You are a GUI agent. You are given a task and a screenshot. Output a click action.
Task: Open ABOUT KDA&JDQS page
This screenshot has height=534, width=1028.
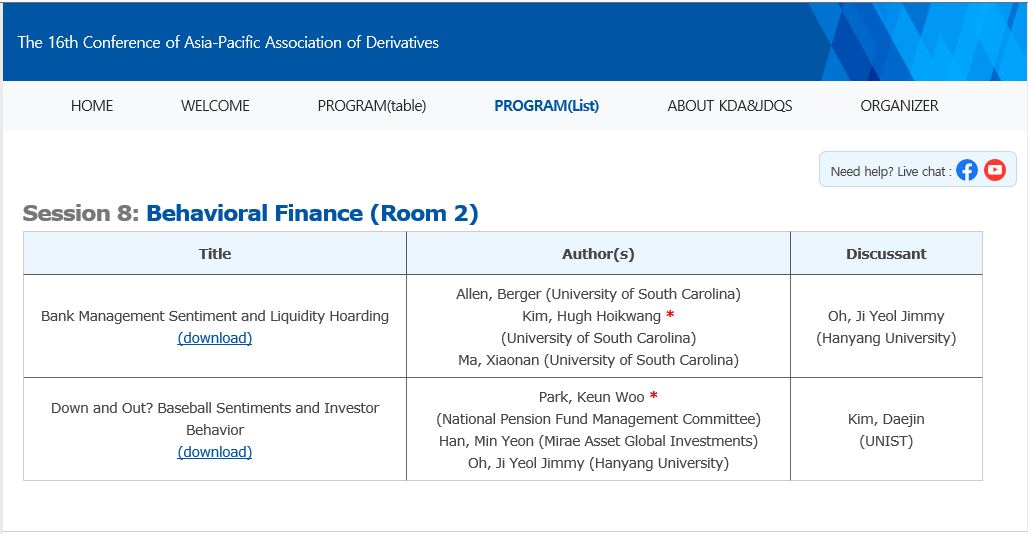pyautogui.click(x=730, y=105)
